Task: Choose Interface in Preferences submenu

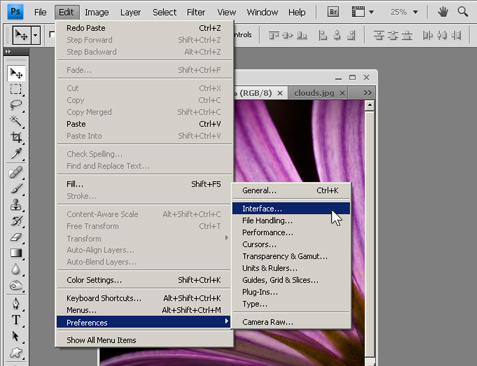Action: click(x=291, y=209)
